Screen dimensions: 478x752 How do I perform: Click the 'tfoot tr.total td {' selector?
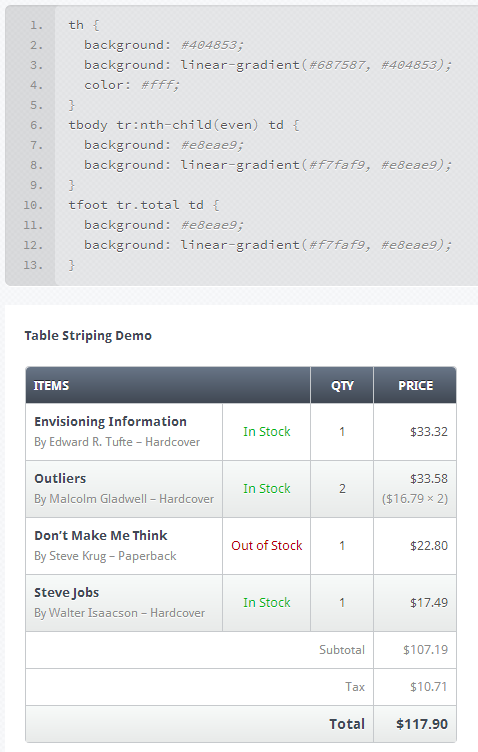[144, 205]
